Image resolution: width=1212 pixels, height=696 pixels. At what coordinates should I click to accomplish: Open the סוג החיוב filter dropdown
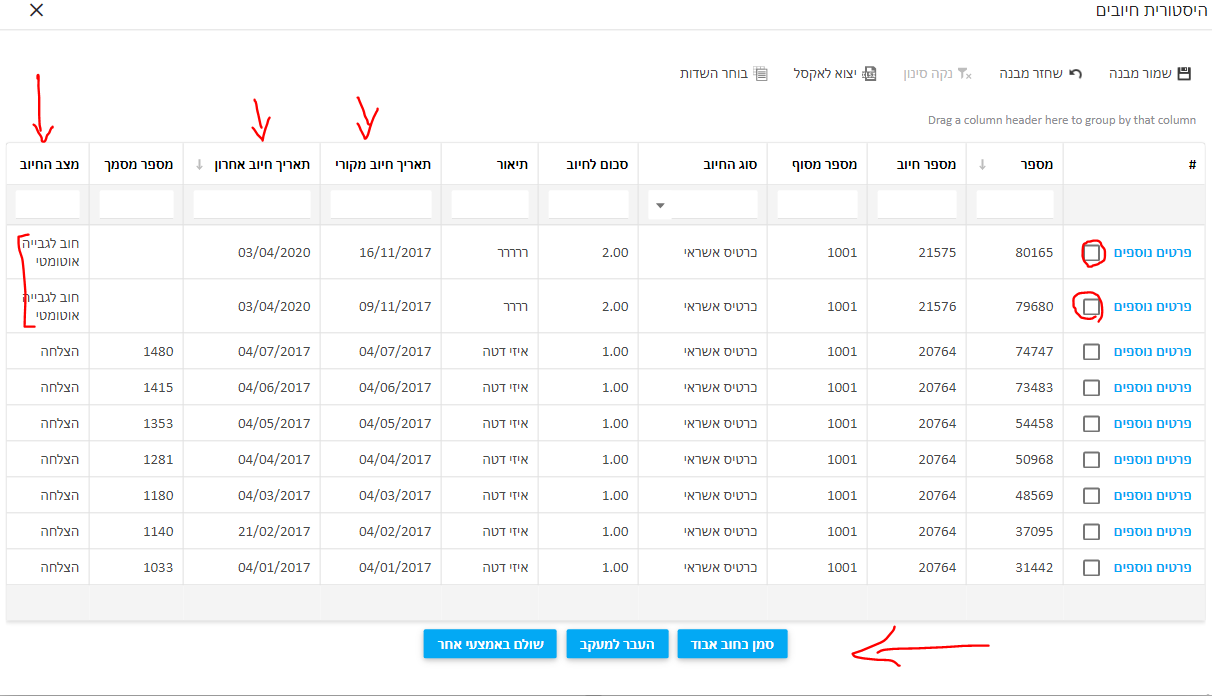[659, 206]
